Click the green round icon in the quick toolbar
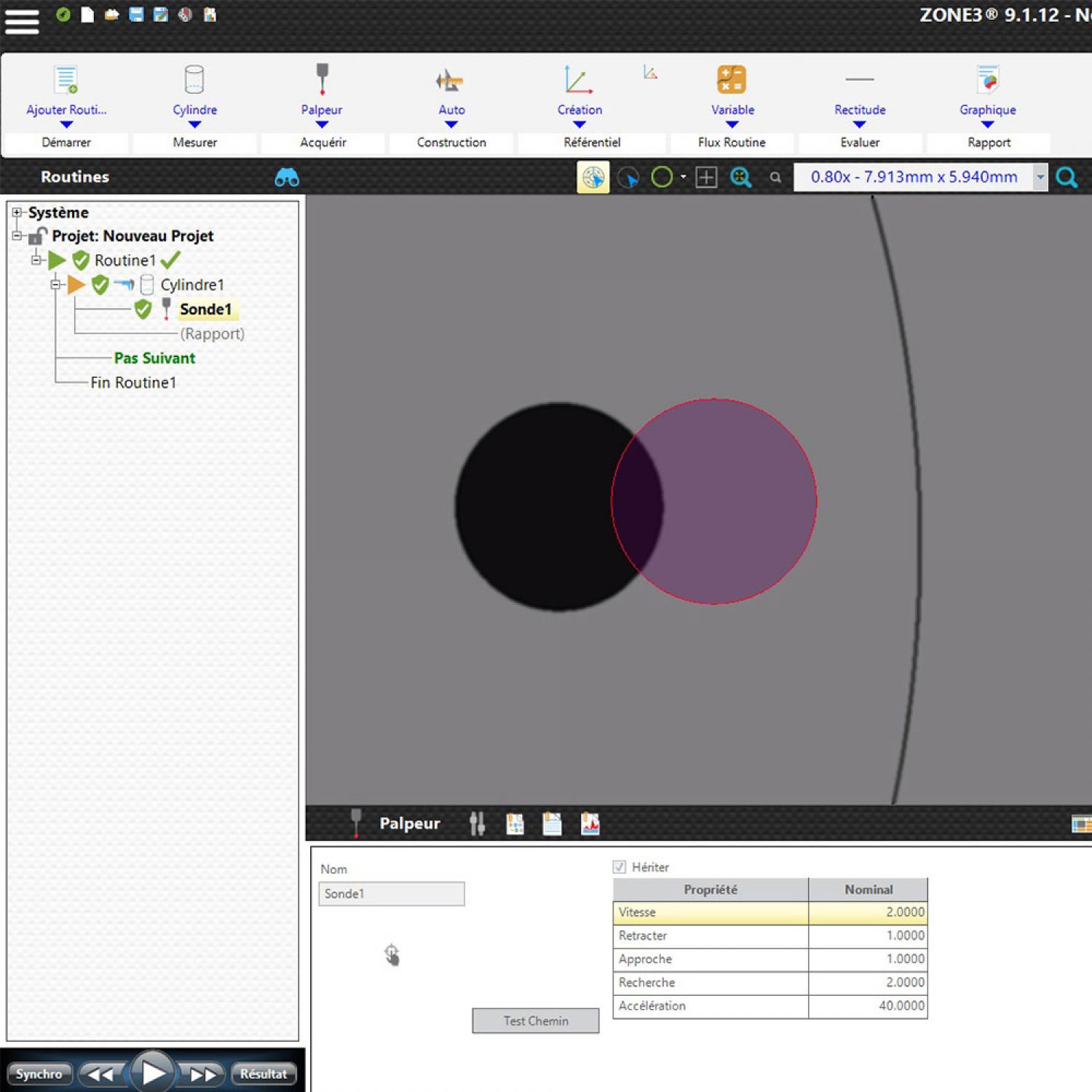The width and height of the screenshot is (1092, 1092). [63, 15]
